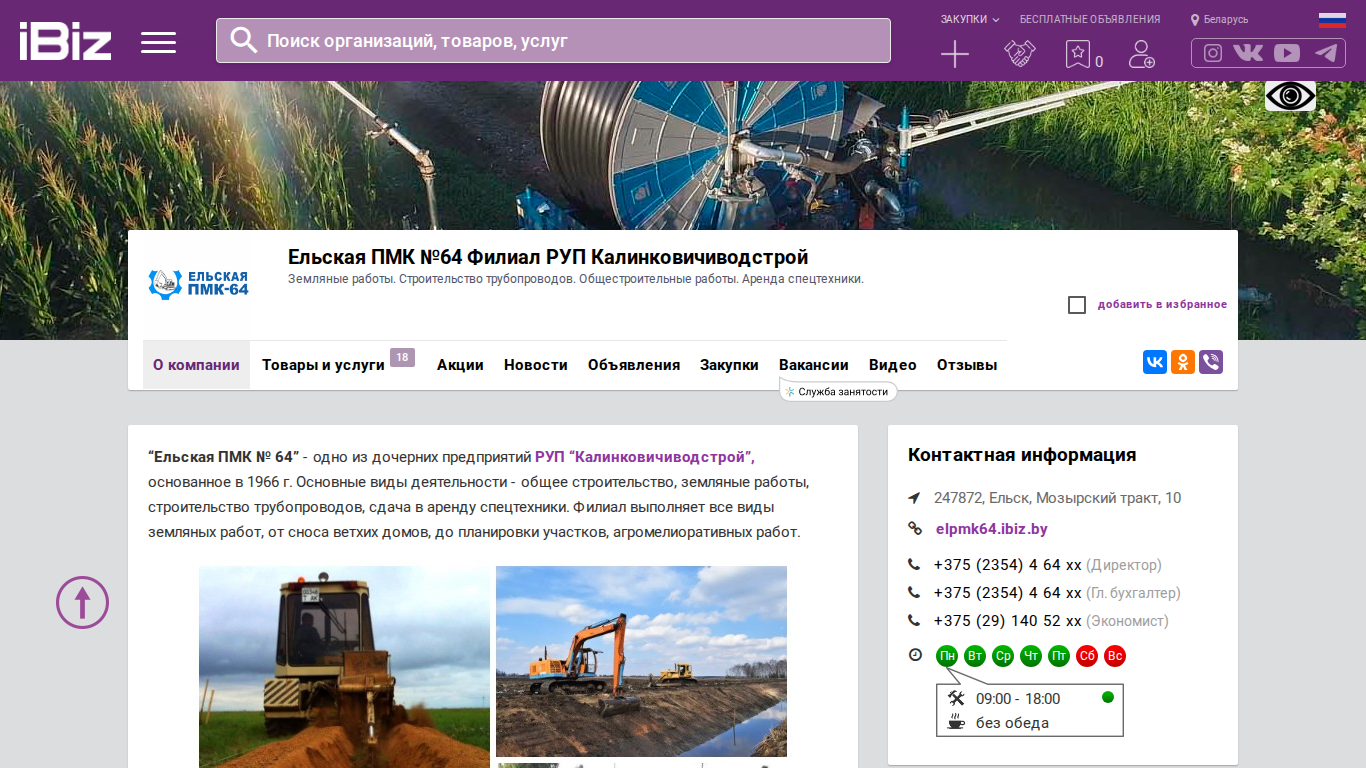Switch to the Акции tab
The image size is (1366, 768).
pos(460,365)
